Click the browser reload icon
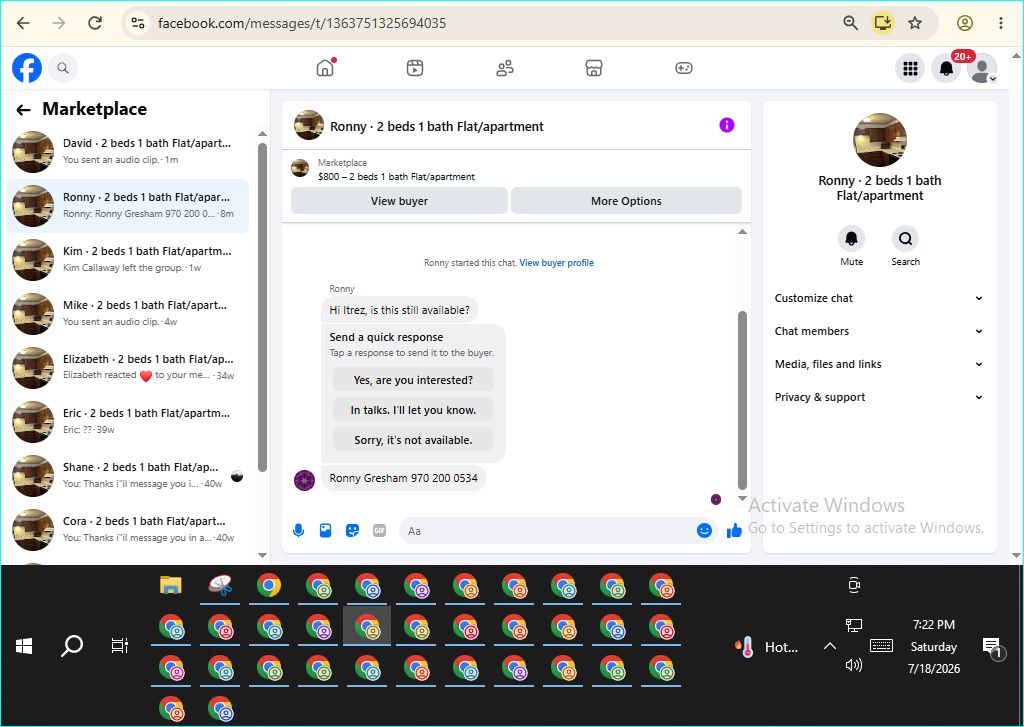1024x727 pixels. click(x=95, y=24)
